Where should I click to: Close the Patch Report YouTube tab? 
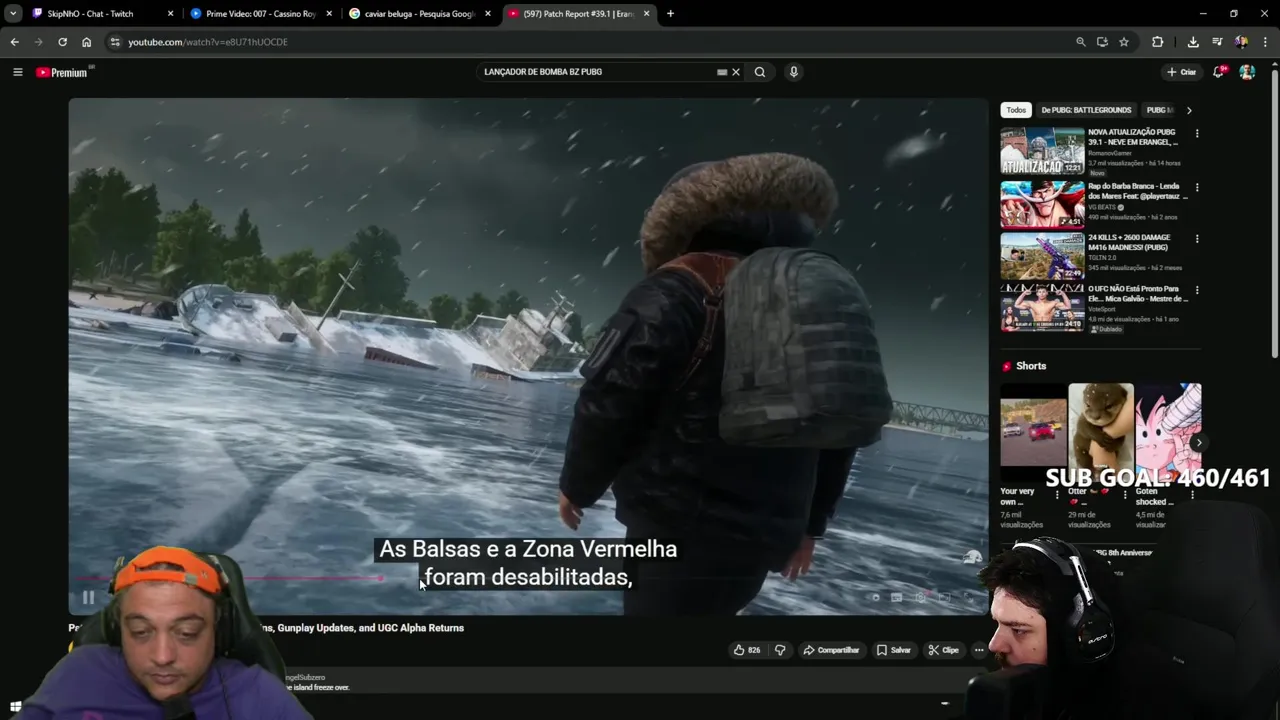[x=646, y=14]
